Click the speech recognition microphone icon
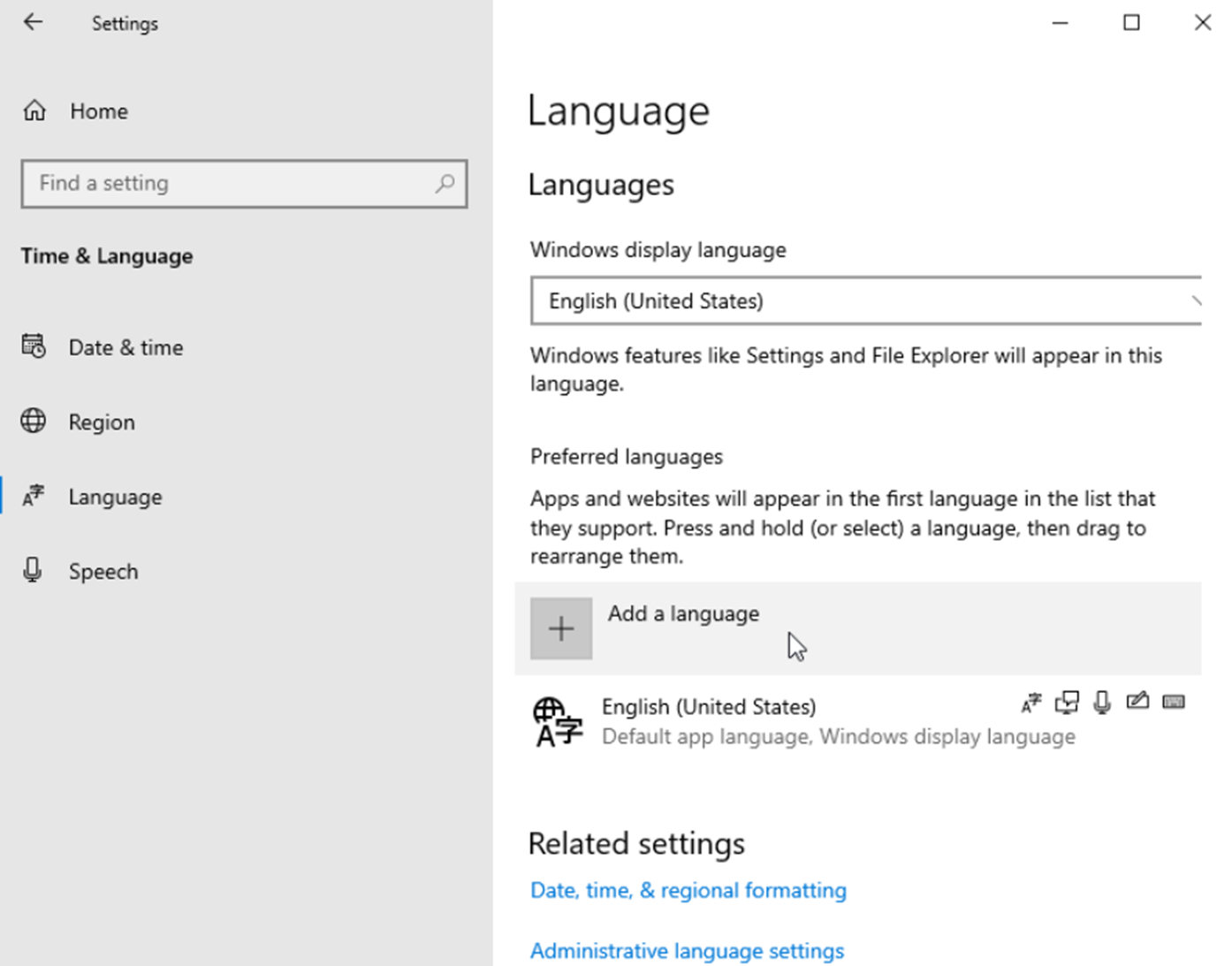 point(1102,703)
